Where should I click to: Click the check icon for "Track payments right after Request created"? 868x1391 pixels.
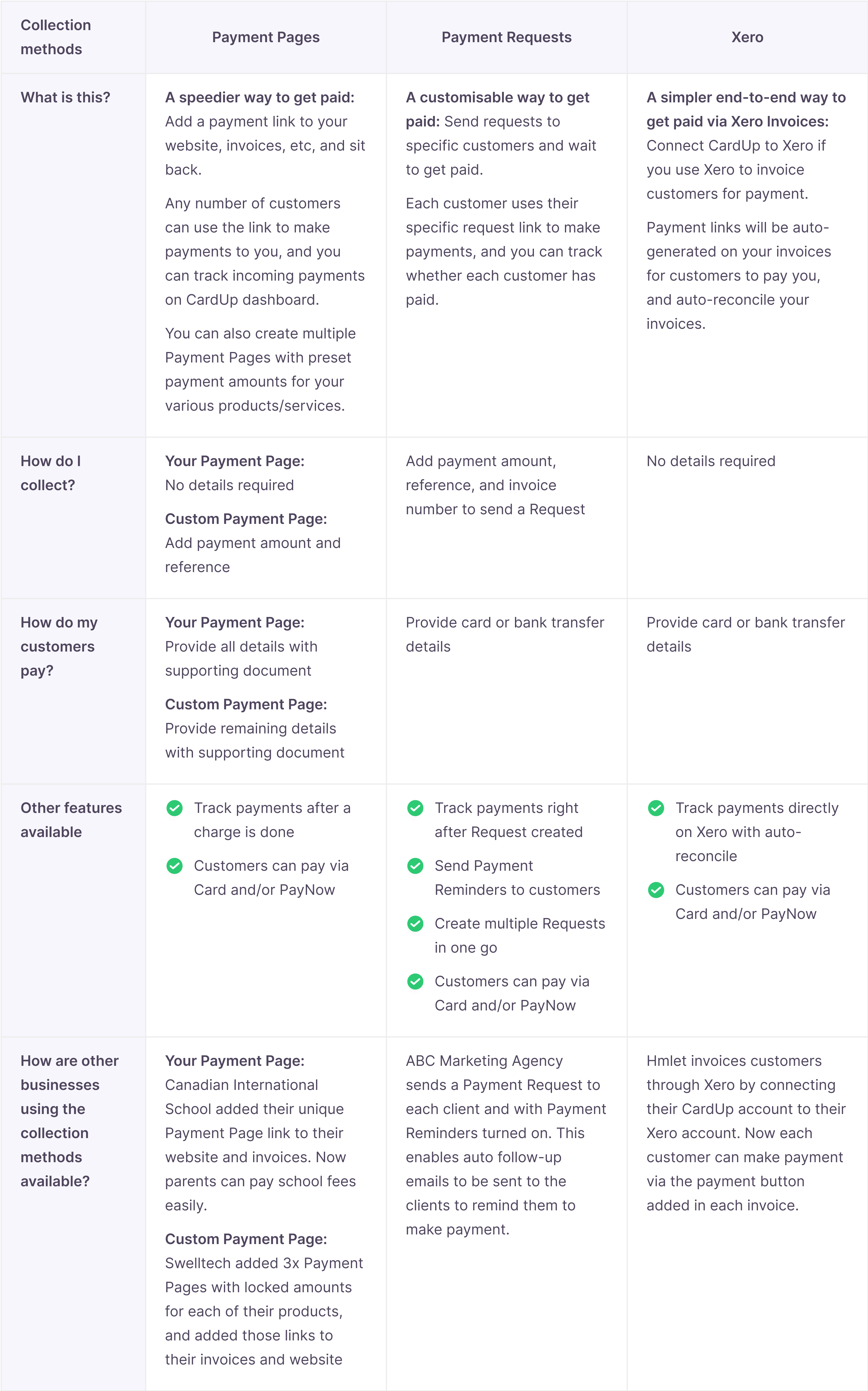(415, 808)
